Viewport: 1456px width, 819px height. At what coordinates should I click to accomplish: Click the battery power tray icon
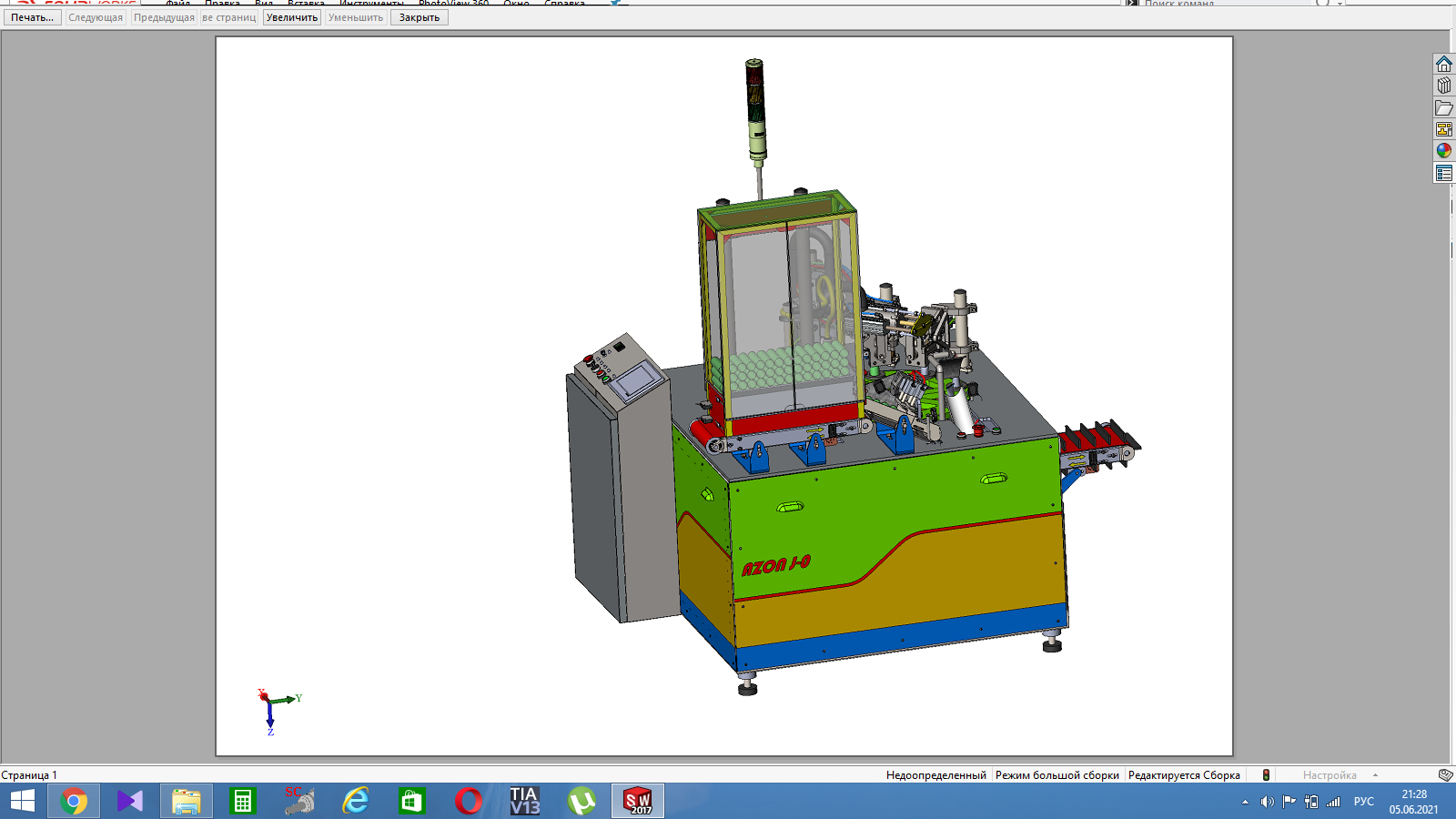1311,802
